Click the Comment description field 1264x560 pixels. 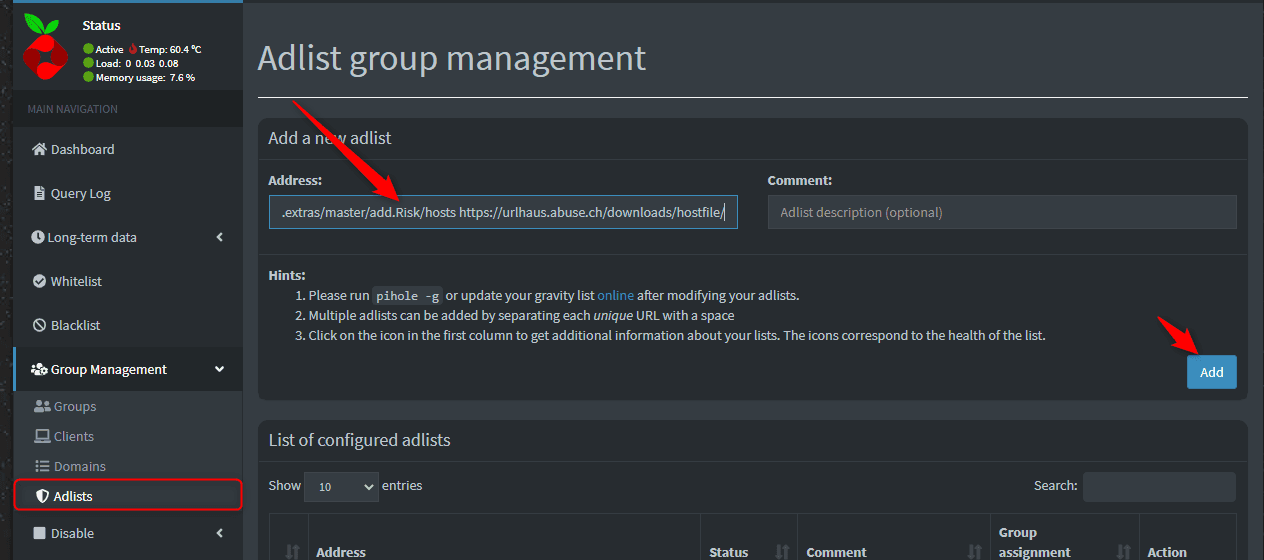[1002, 212]
